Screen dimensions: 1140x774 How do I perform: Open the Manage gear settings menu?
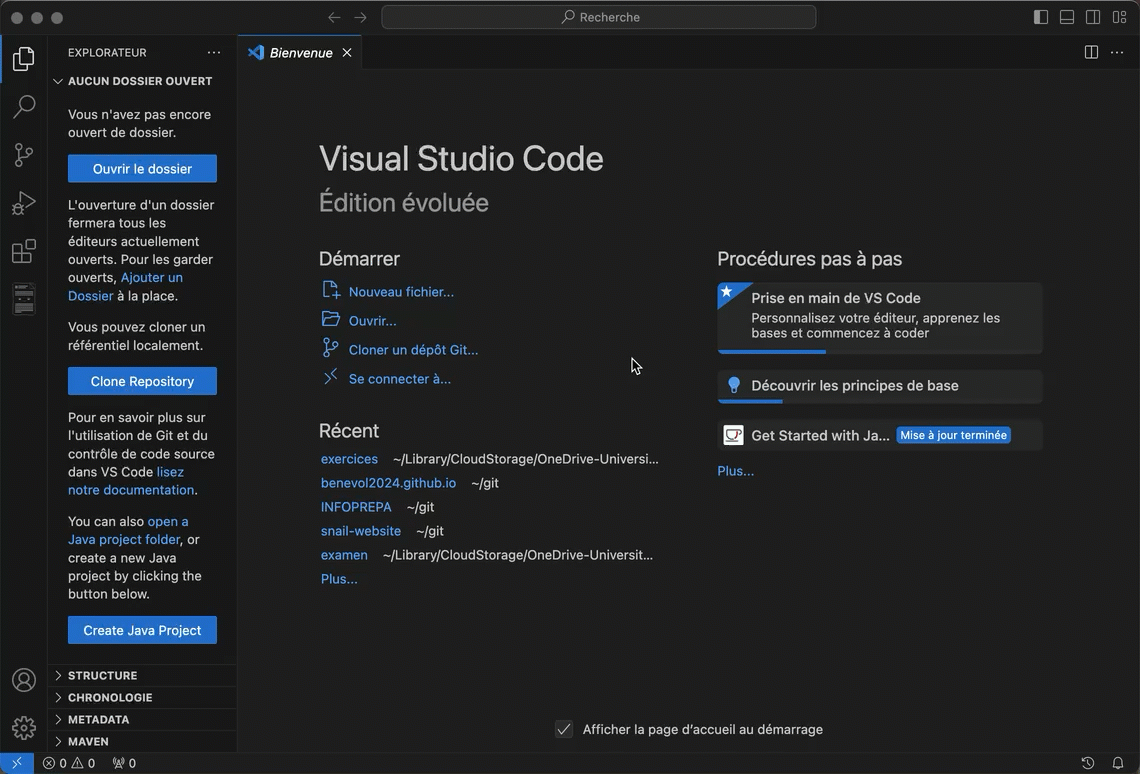[24, 727]
